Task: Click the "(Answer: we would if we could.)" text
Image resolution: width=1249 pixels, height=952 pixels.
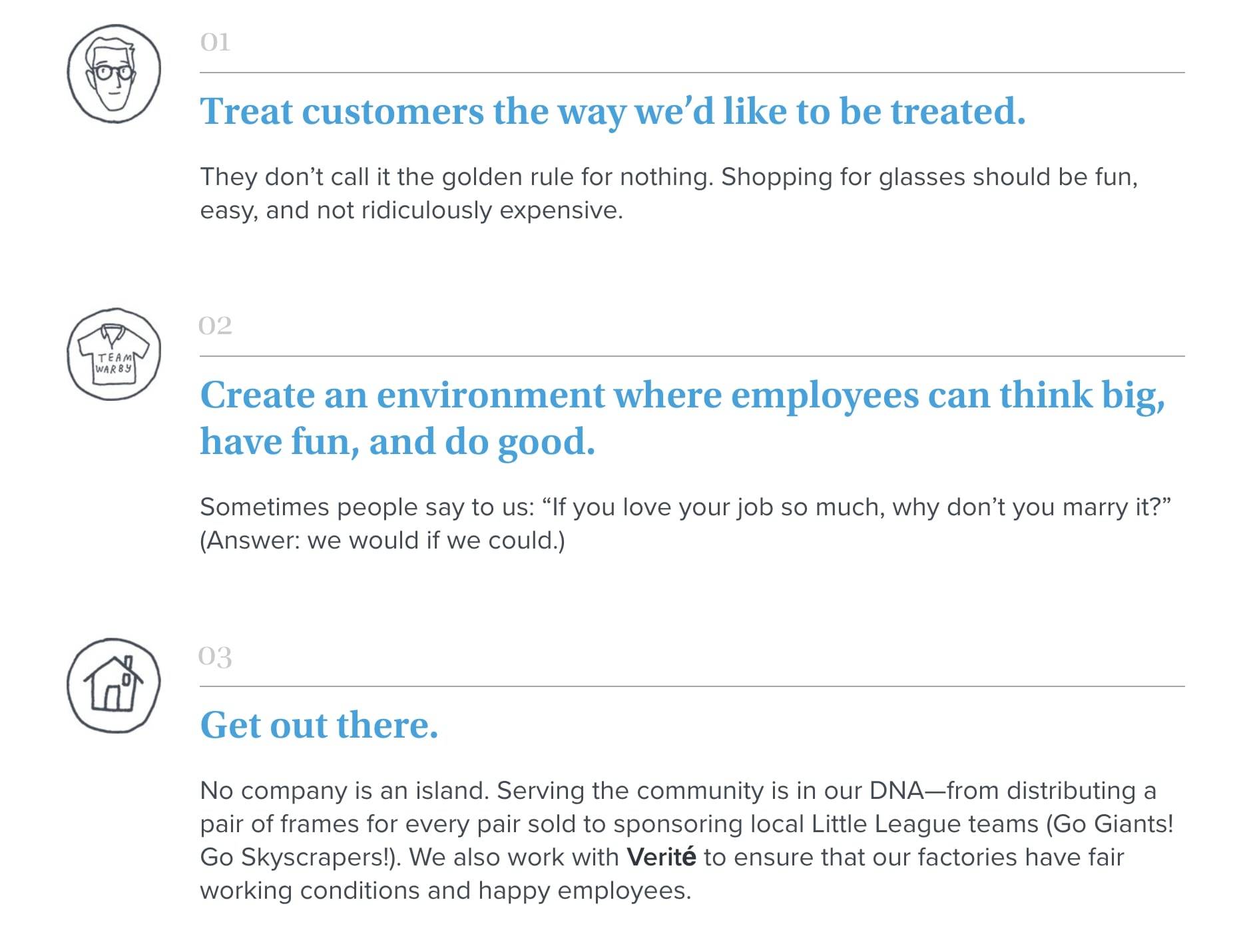Action: pyautogui.click(x=382, y=540)
